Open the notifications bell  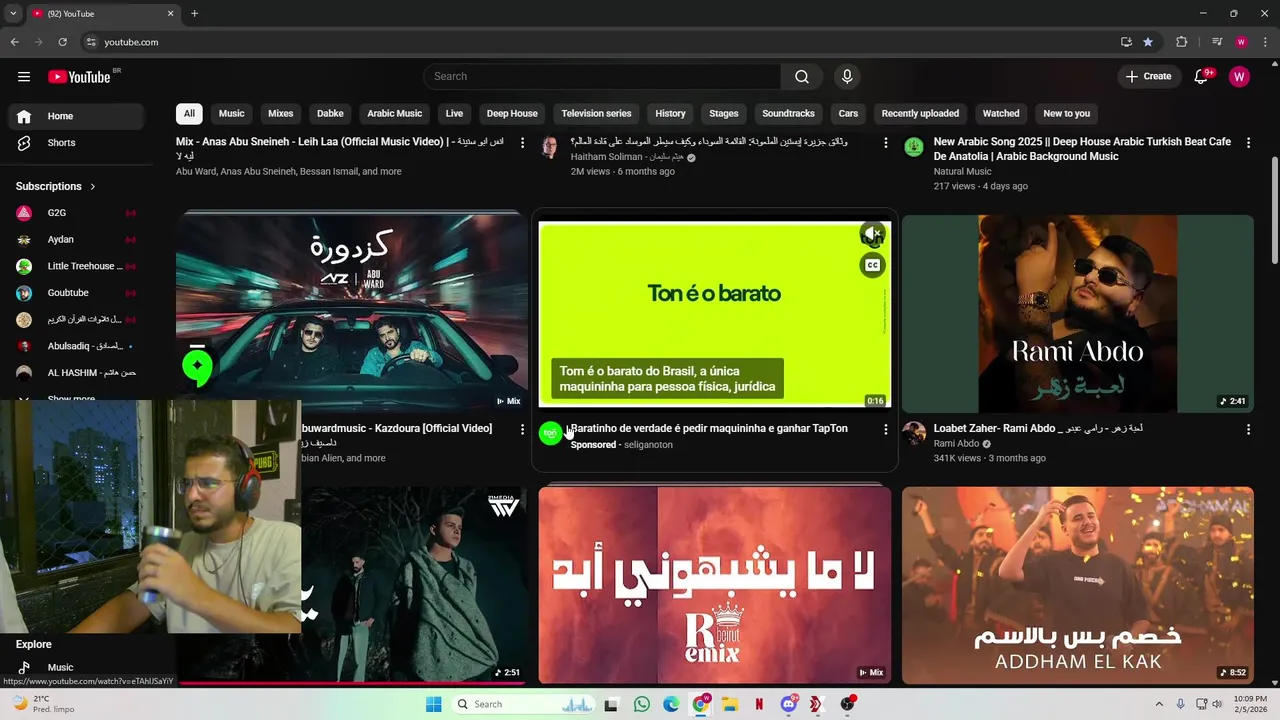[1202, 77]
